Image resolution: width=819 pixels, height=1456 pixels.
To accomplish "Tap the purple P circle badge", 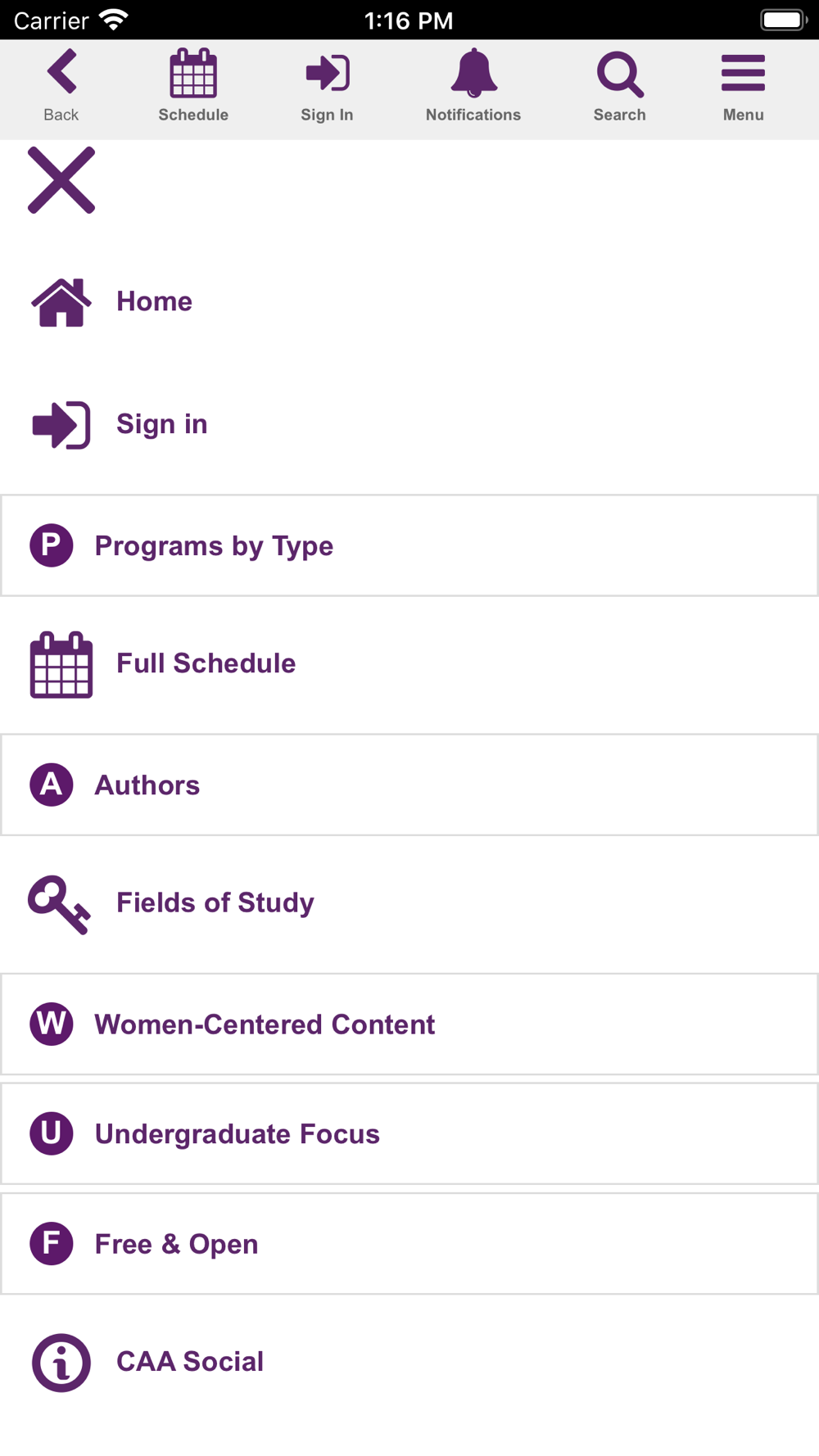I will [52, 545].
